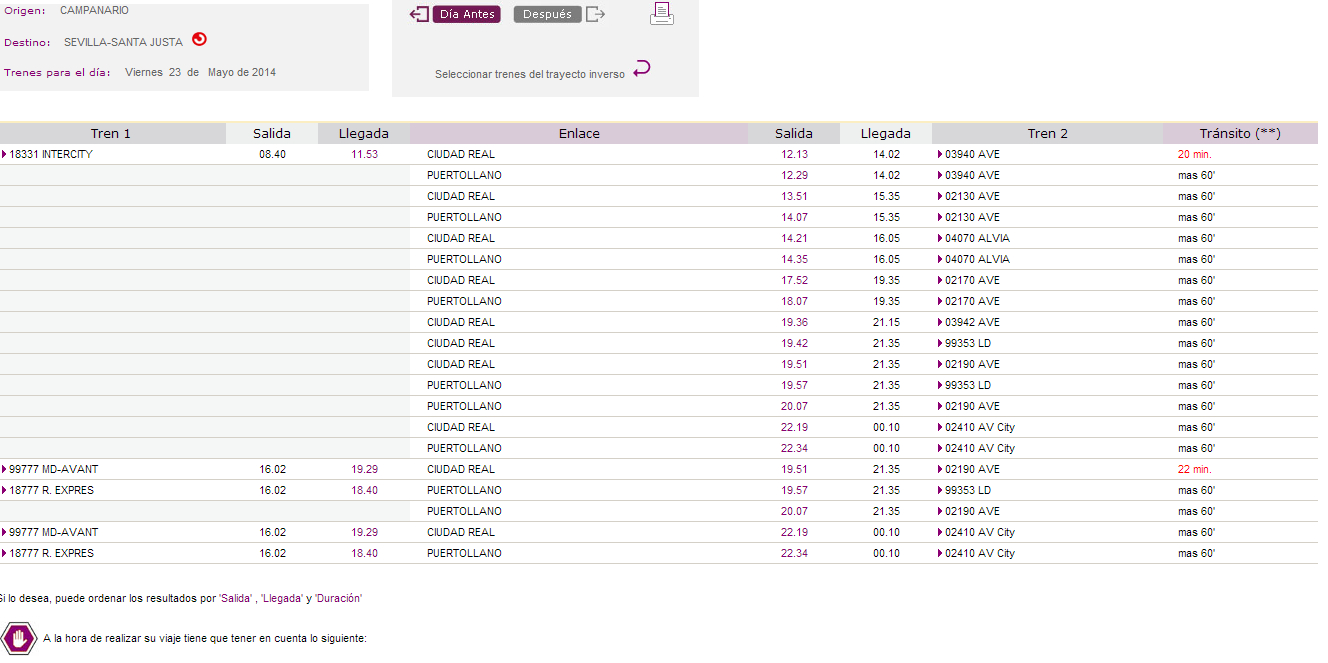
Task: Click the 17.52 connection departure time
Action: click(x=794, y=280)
